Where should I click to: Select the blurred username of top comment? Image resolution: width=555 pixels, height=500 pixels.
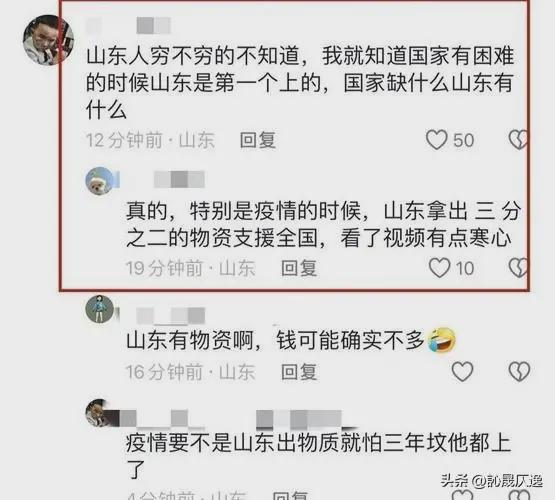tap(128, 26)
